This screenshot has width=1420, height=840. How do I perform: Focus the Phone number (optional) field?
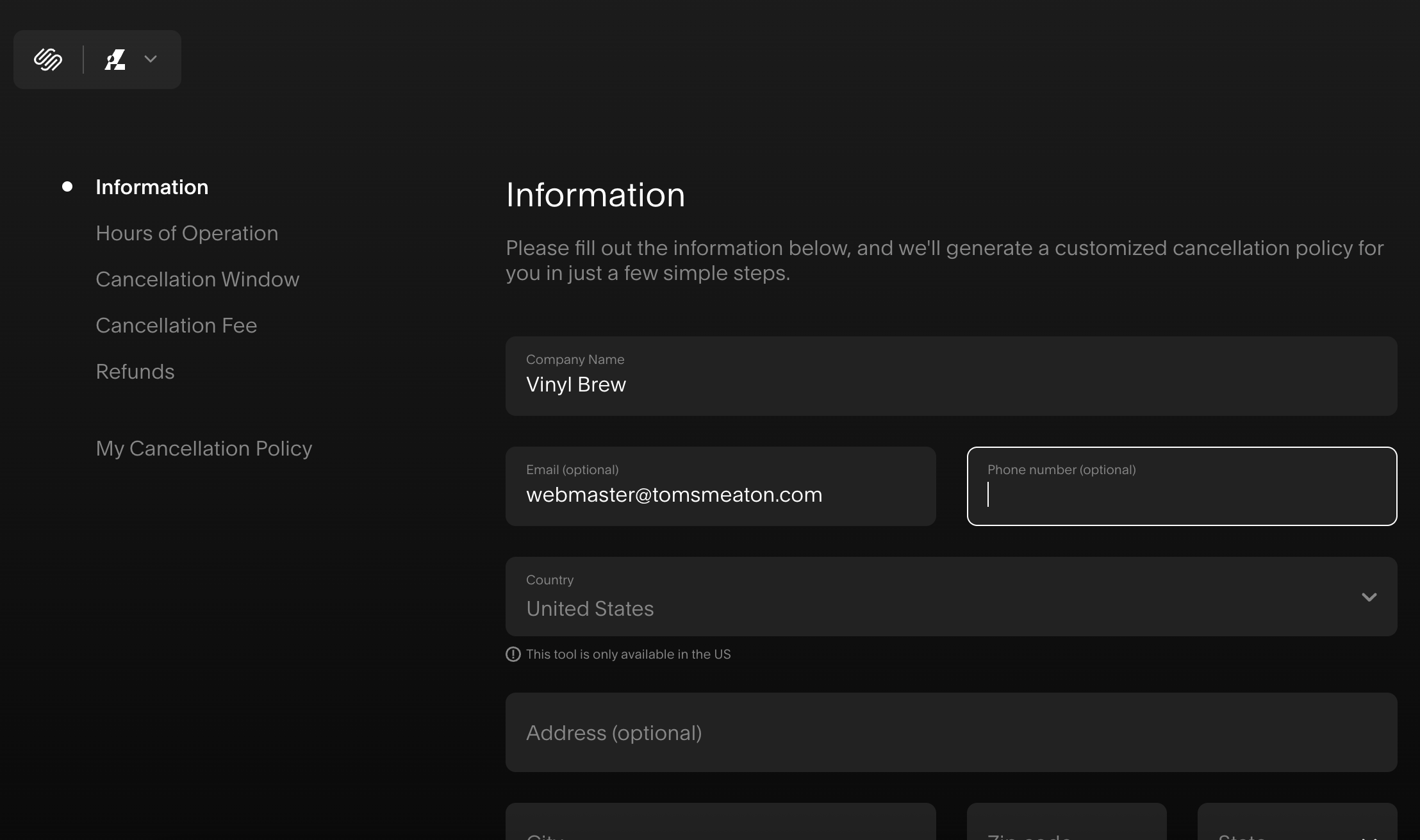(1182, 486)
